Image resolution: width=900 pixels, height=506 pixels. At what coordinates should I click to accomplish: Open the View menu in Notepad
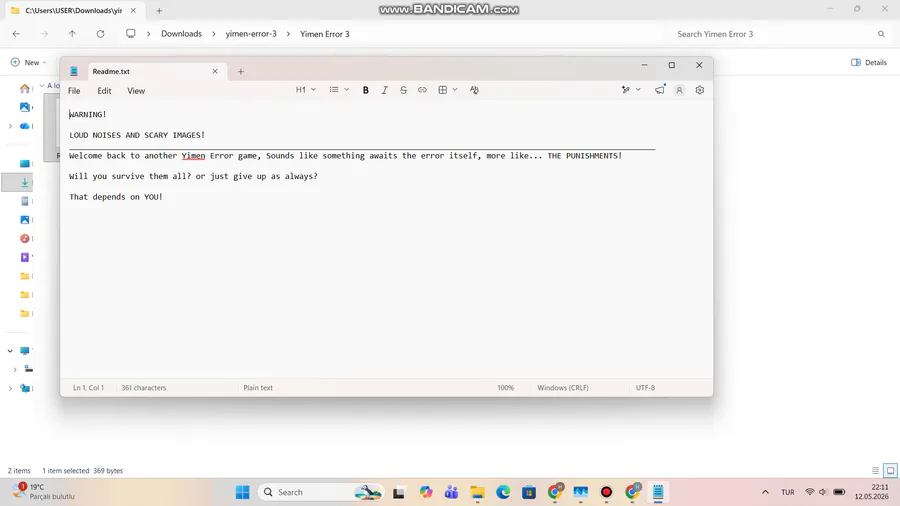pyautogui.click(x=136, y=91)
